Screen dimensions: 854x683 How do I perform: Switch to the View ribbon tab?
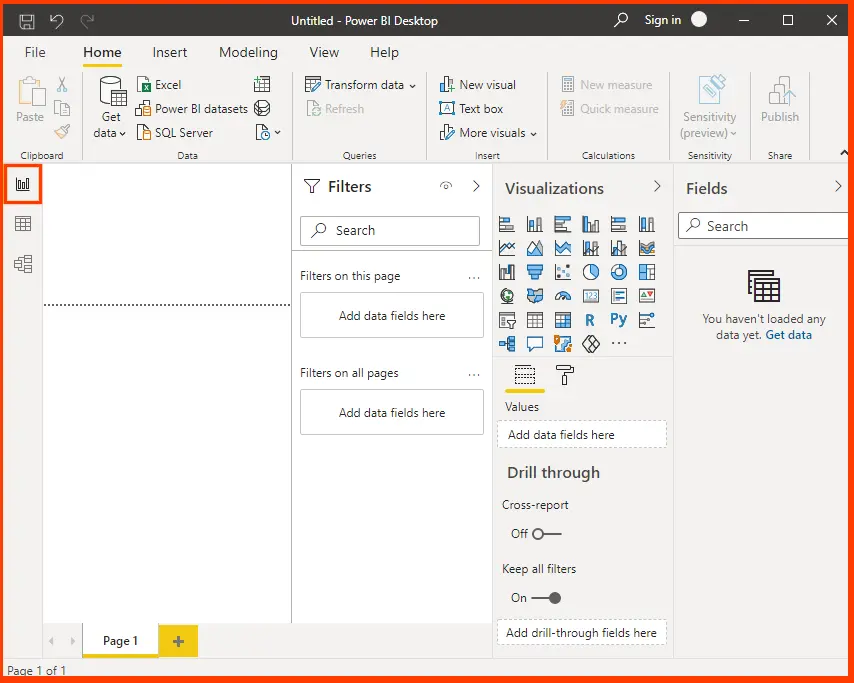pos(324,52)
